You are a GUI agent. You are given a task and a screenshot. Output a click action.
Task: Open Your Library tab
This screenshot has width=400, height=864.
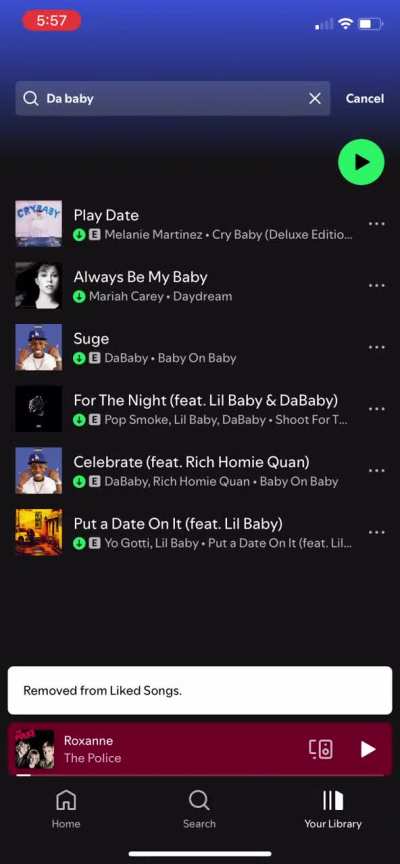(x=333, y=809)
